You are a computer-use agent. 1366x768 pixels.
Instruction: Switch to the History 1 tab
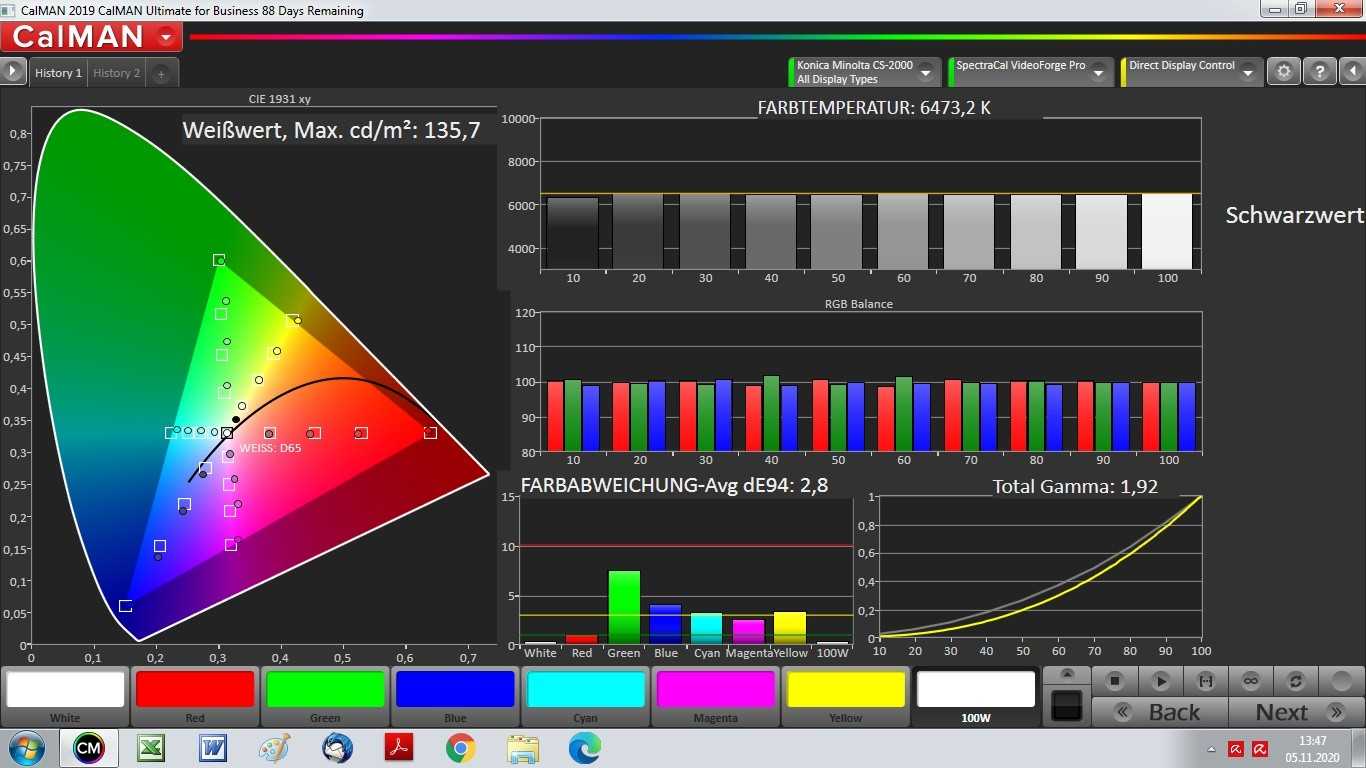(x=58, y=73)
